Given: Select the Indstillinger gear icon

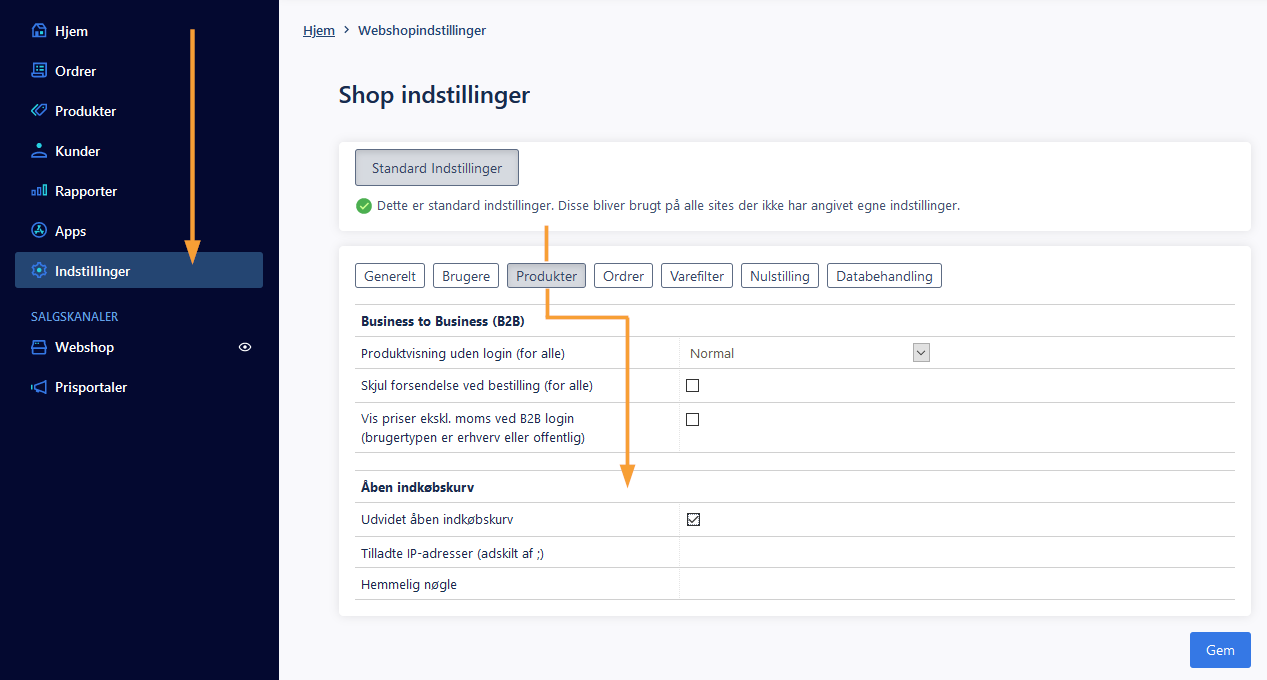Looking at the screenshot, I should pos(39,271).
